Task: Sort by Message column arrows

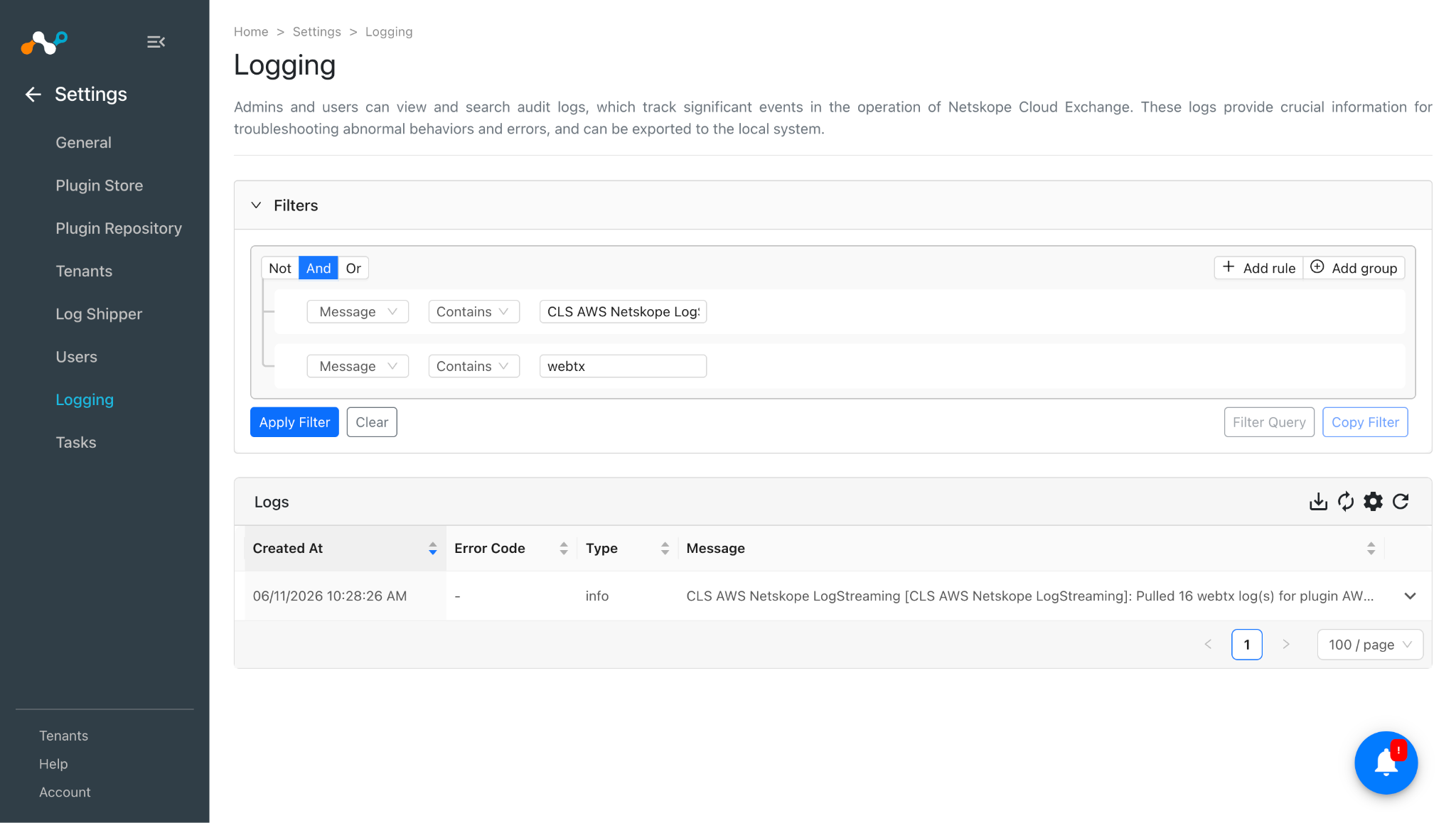Action: (1371, 549)
